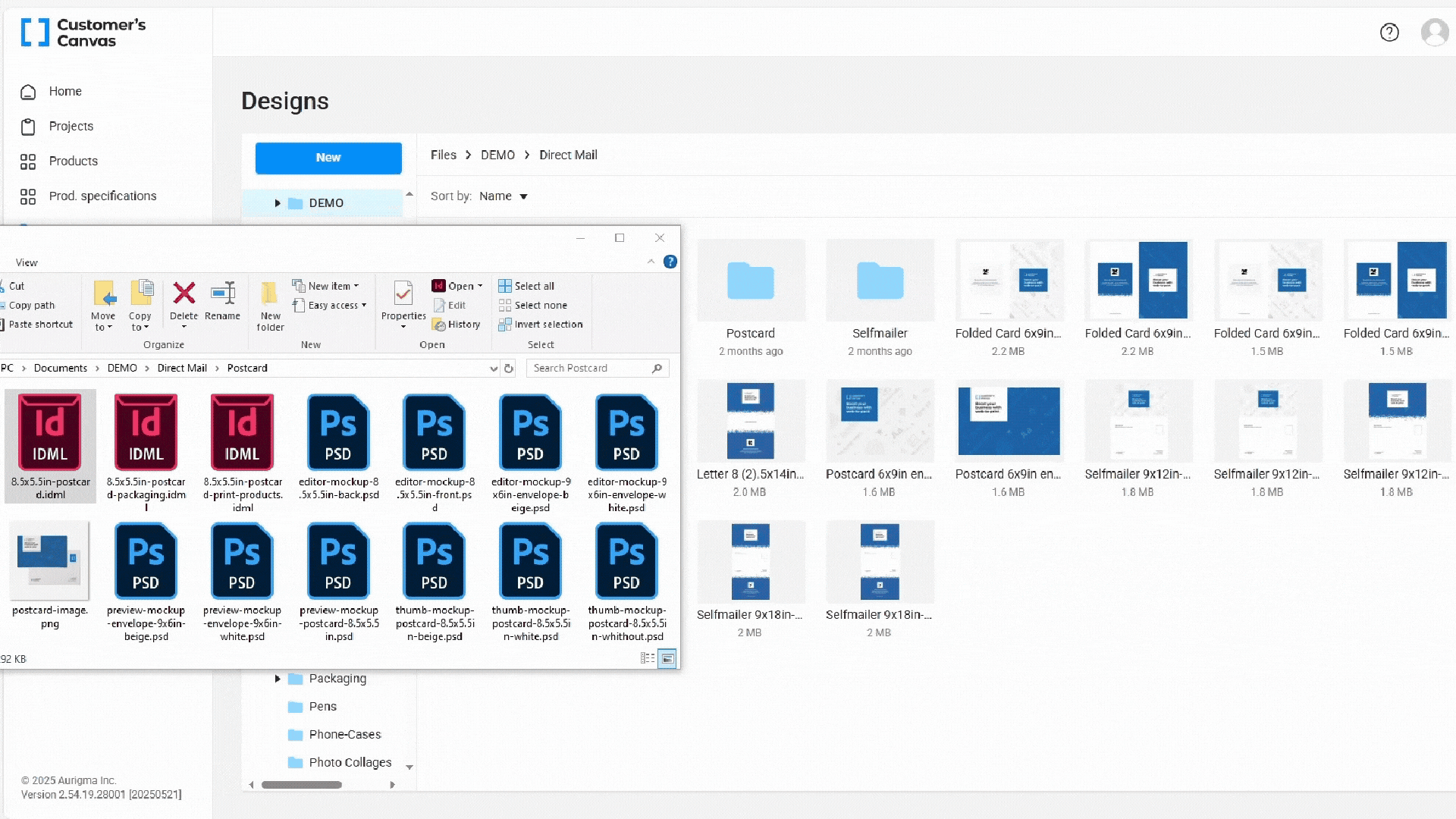Click Files in the Designs breadcrumb
1456x819 pixels.
[x=444, y=155]
